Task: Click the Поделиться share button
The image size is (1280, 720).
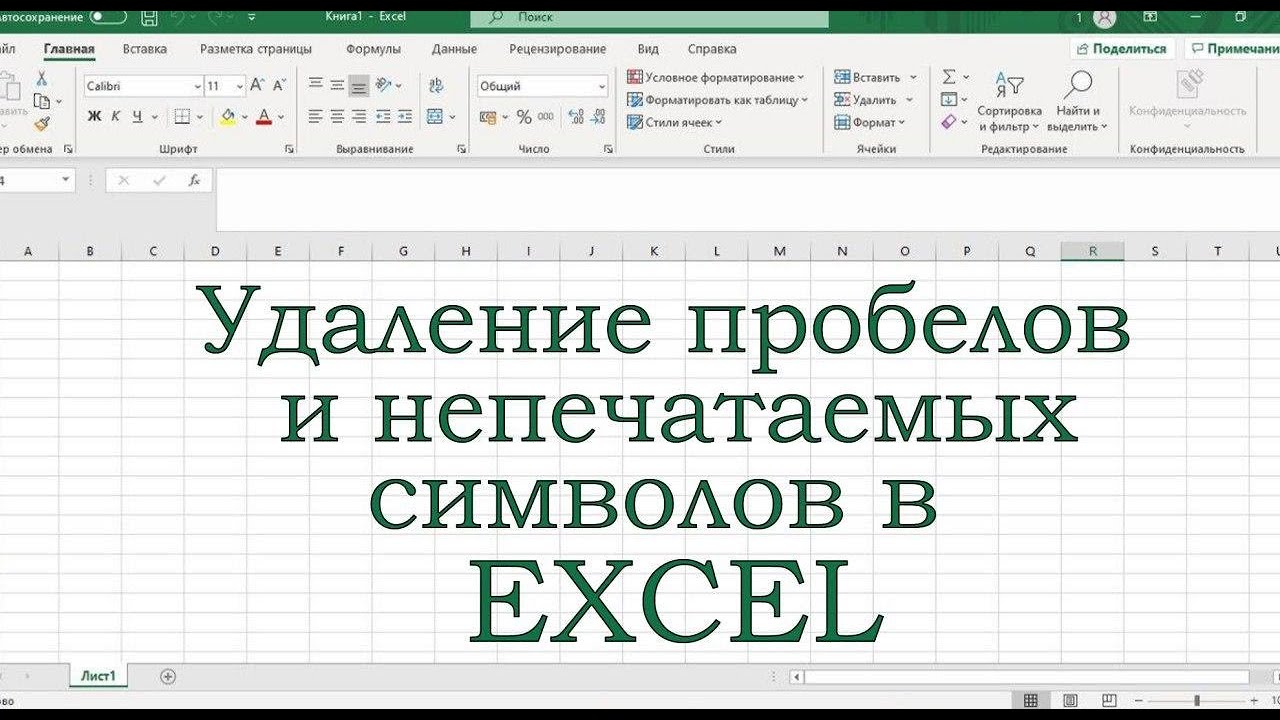Action: [1121, 49]
